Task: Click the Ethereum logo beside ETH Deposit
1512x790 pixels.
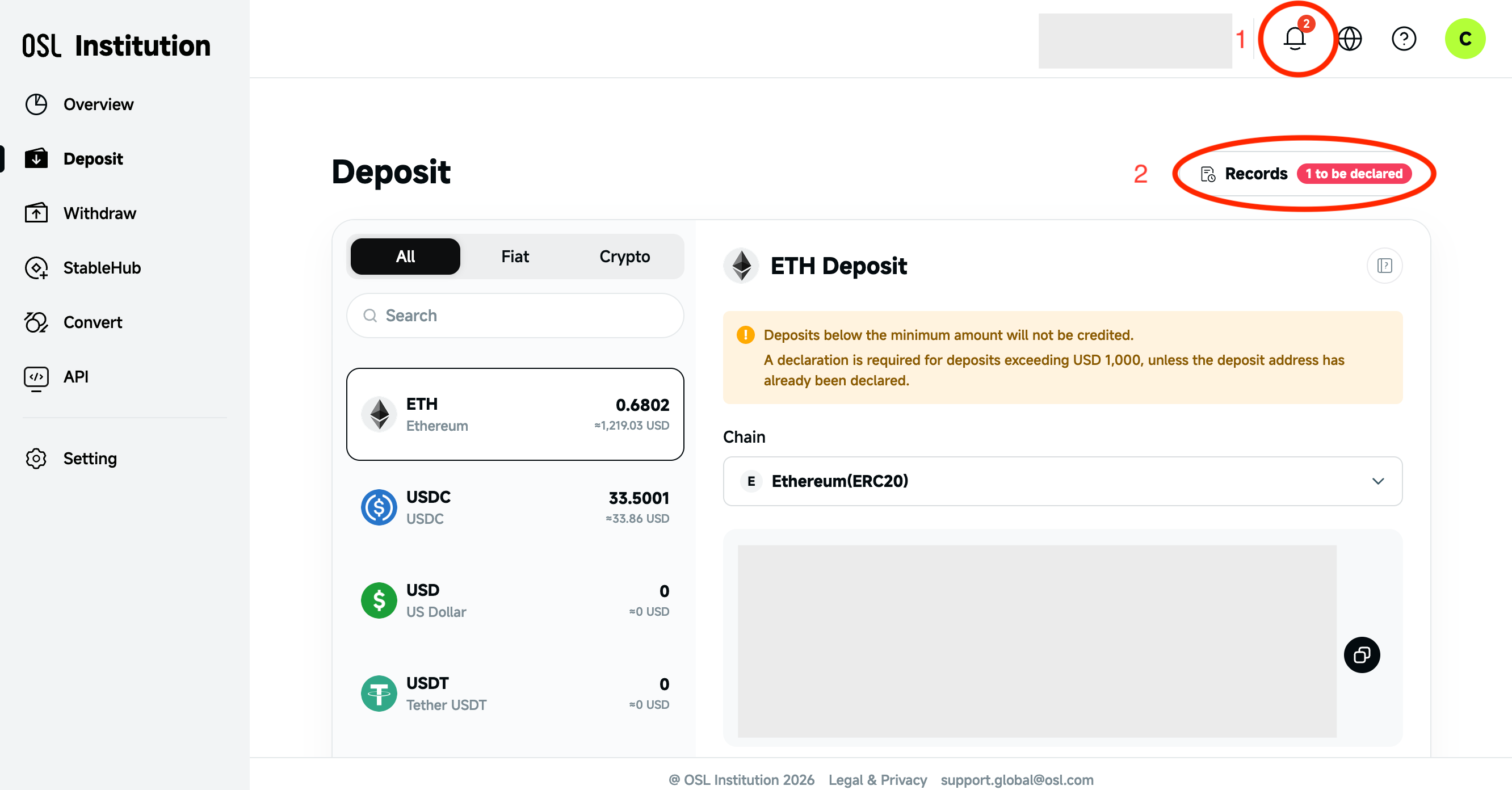Action: coord(741,266)
